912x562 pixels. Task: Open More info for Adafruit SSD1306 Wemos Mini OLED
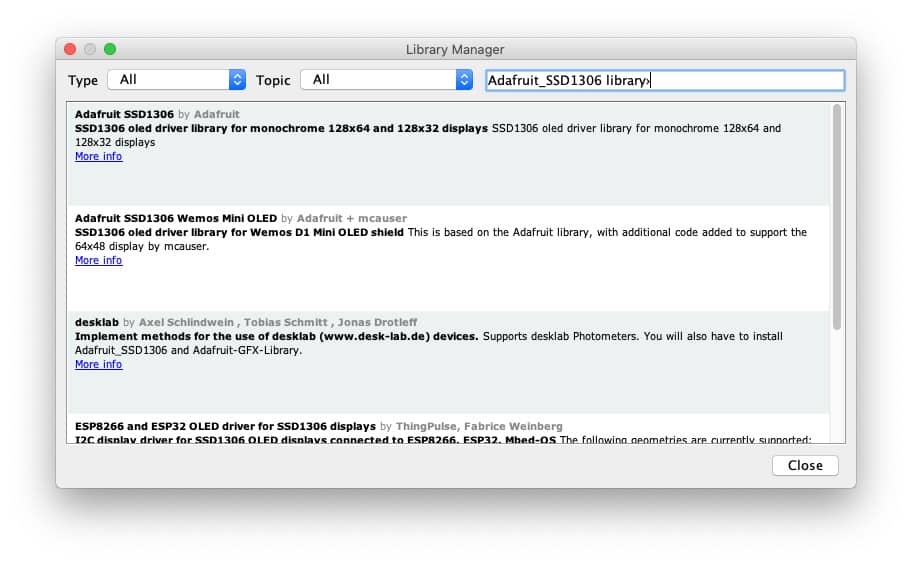98,260
